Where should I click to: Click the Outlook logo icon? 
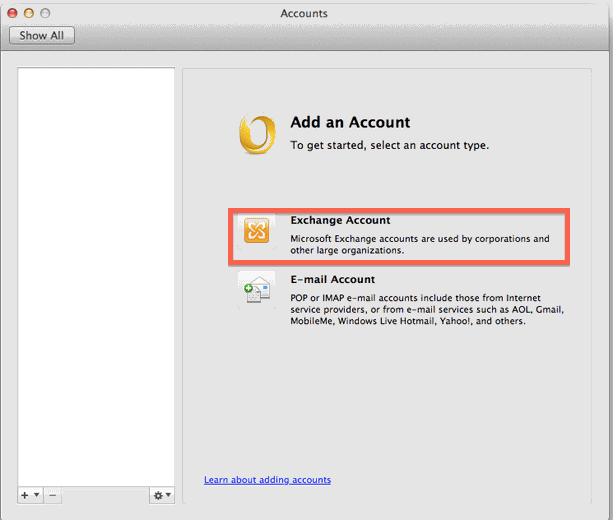point(257,134)
